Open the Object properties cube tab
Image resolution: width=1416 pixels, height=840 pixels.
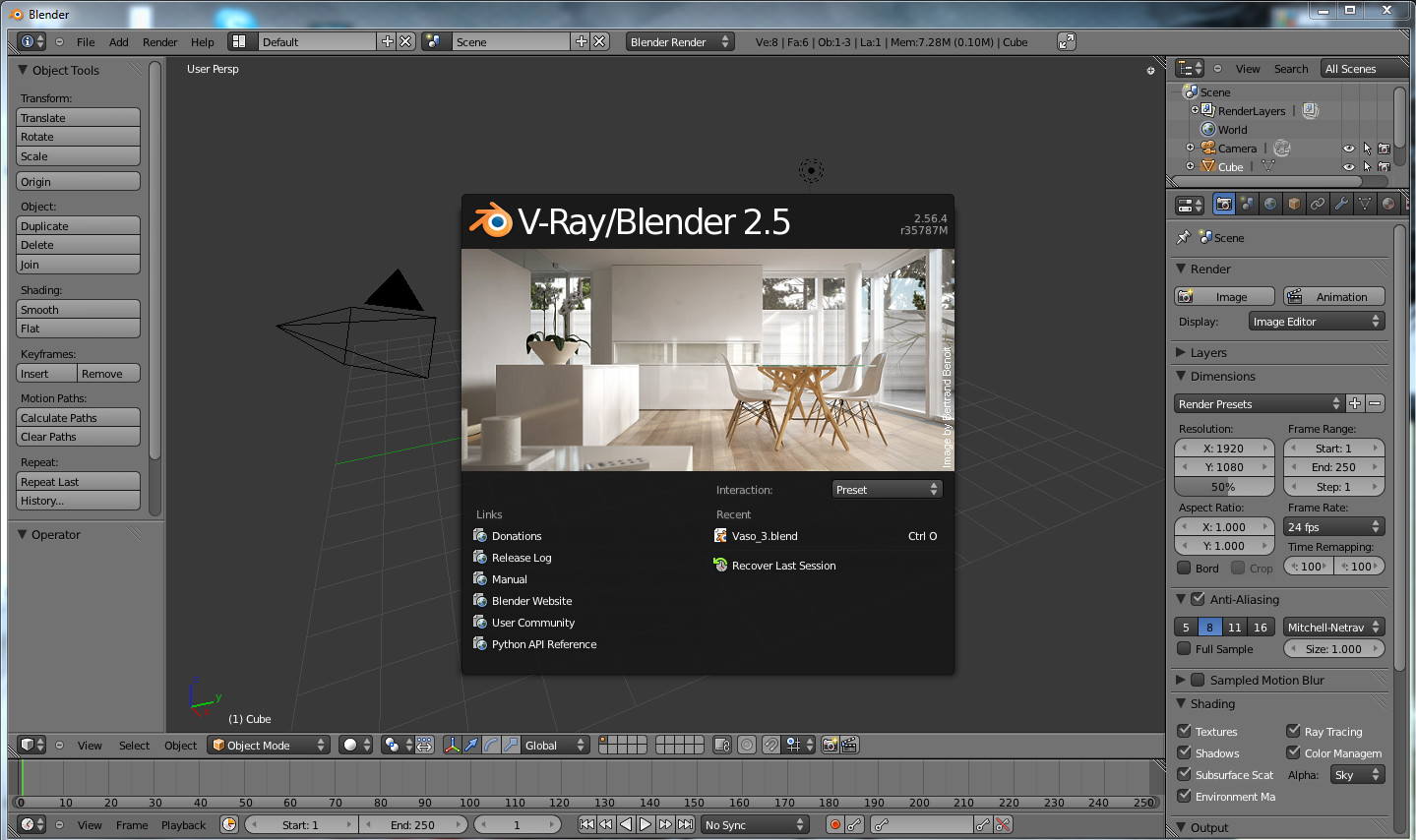click(1295, 204)
